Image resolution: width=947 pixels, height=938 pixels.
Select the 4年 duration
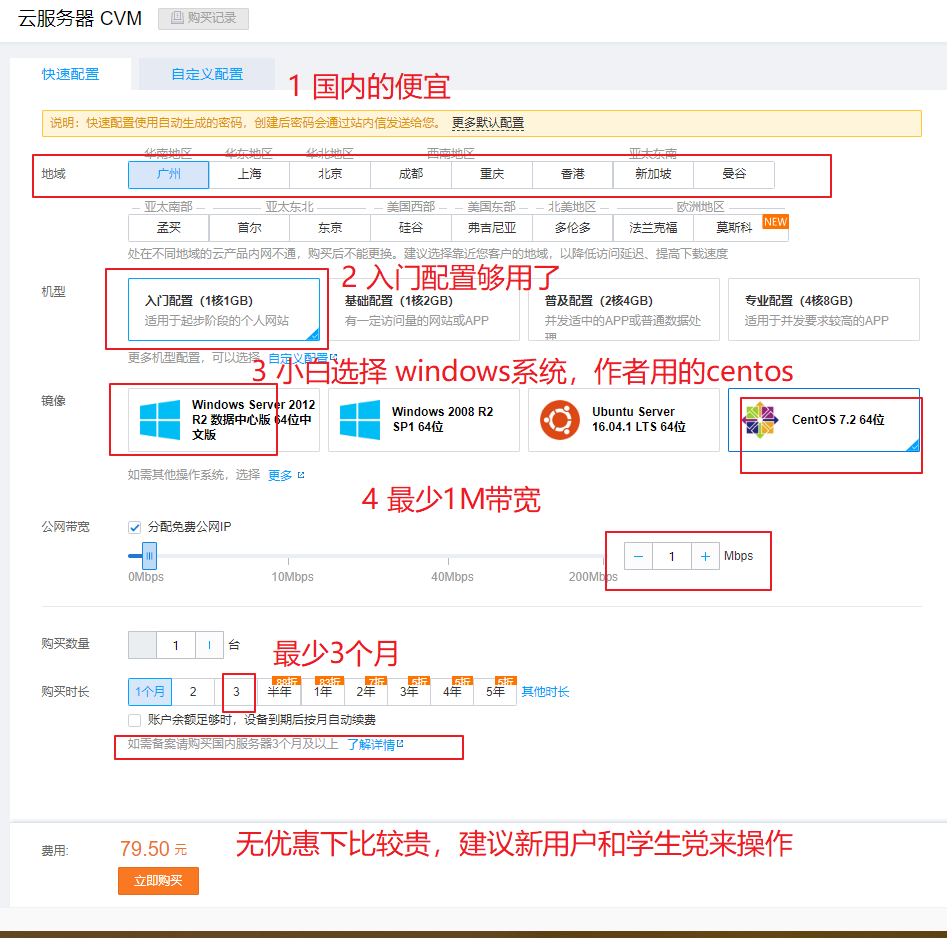(x=452, y=692)
